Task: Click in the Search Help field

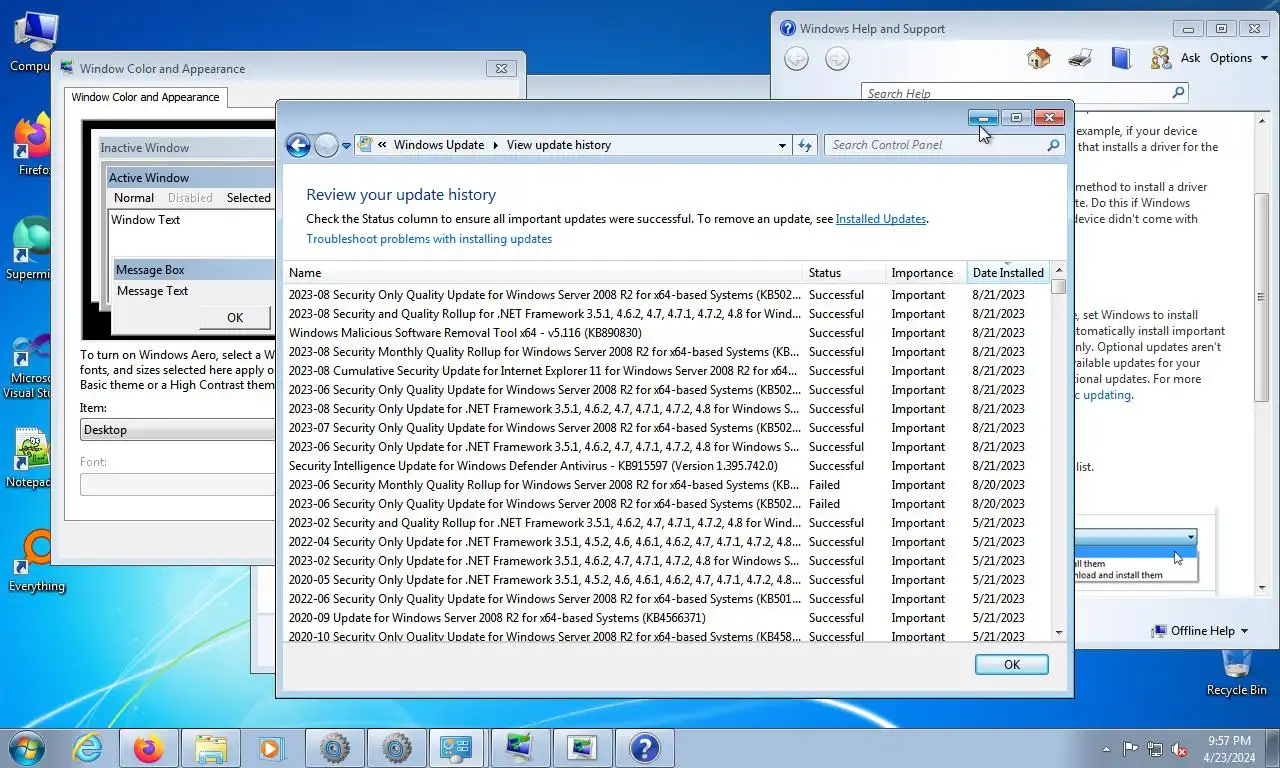Action: pyautogui.click(x=1015, y=93)
